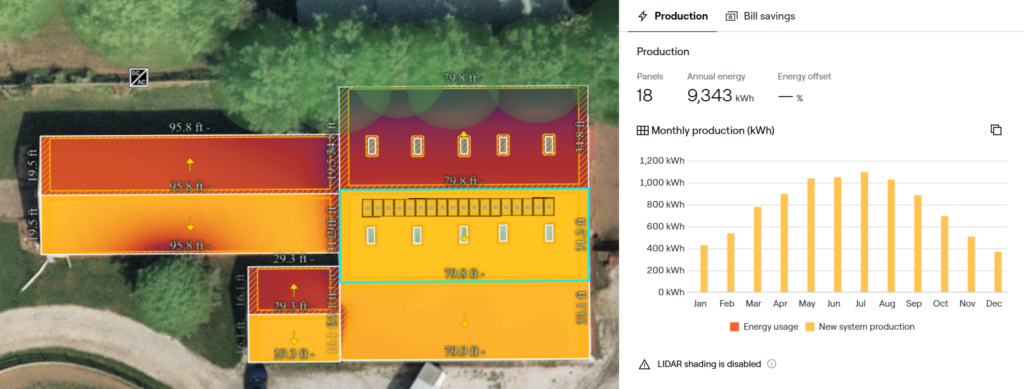Click the December production bar

coord(998,272)
